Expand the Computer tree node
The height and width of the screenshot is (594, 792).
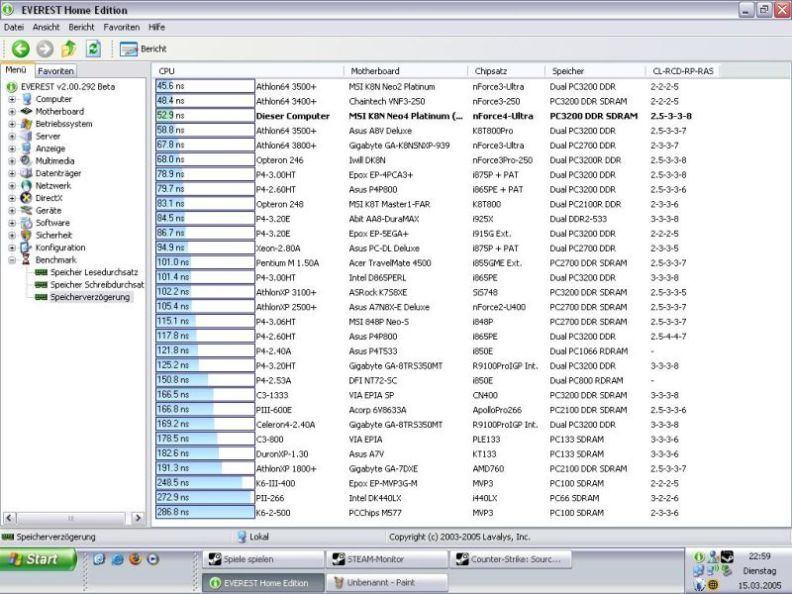coord(12,99)
